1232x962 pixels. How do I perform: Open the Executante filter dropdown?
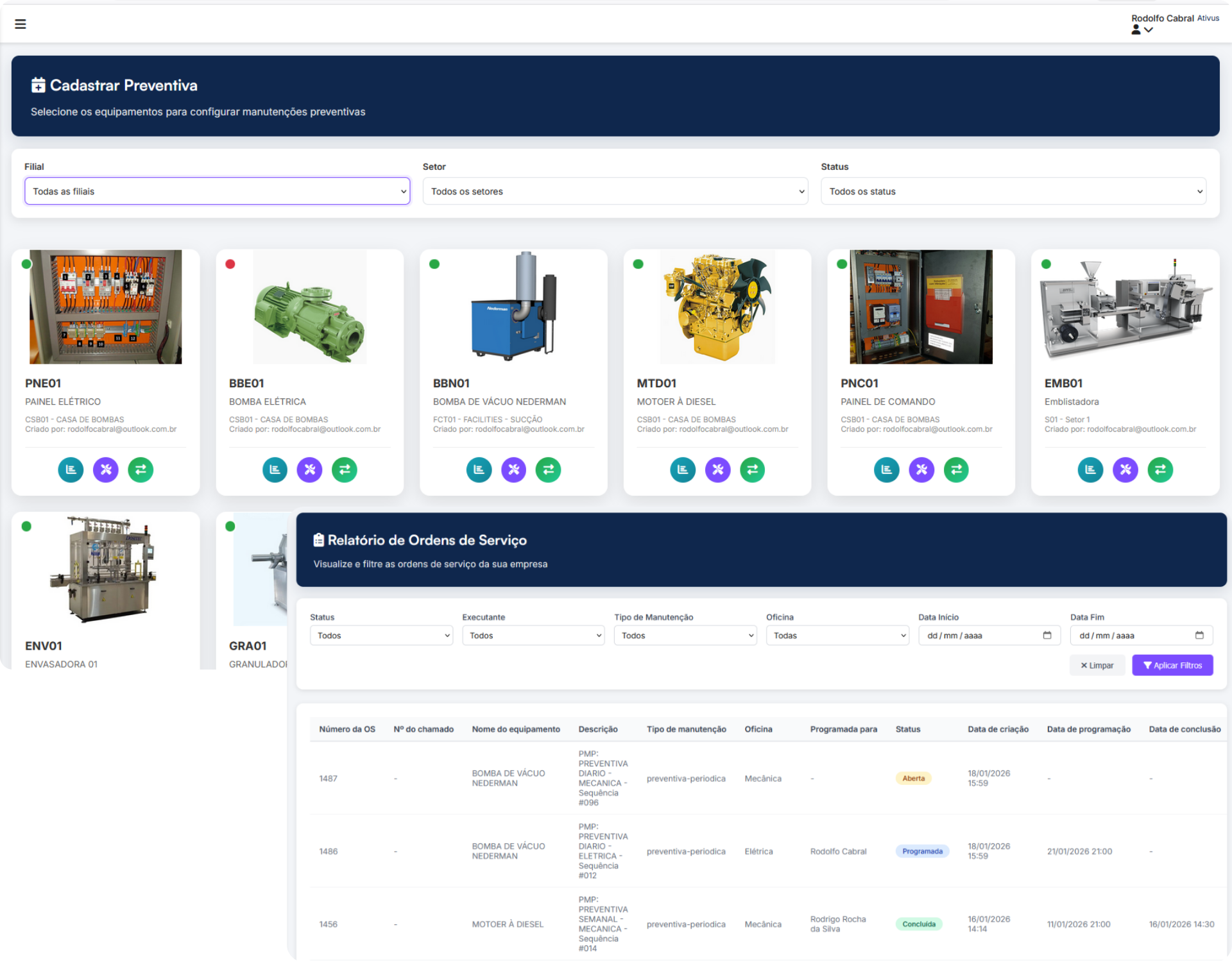(533, 636)
